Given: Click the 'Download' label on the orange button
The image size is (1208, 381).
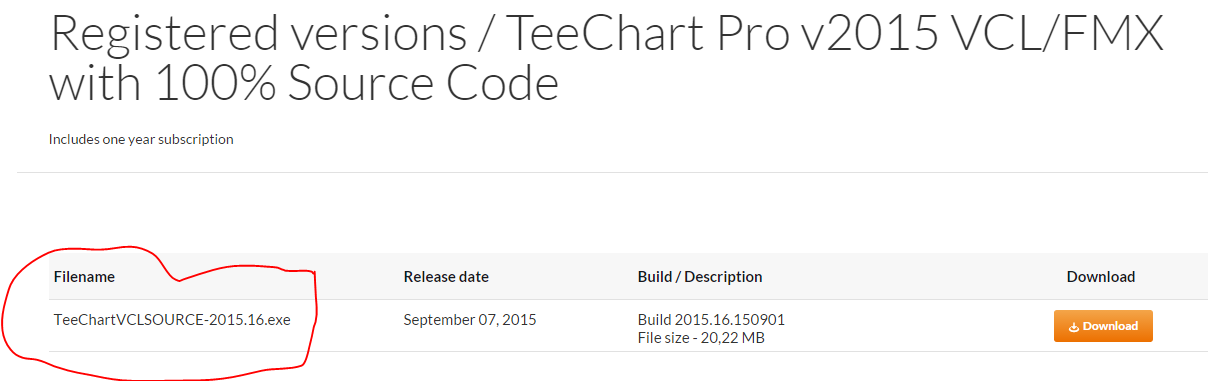Looking at the screenshot, I should pos(1110,327).
